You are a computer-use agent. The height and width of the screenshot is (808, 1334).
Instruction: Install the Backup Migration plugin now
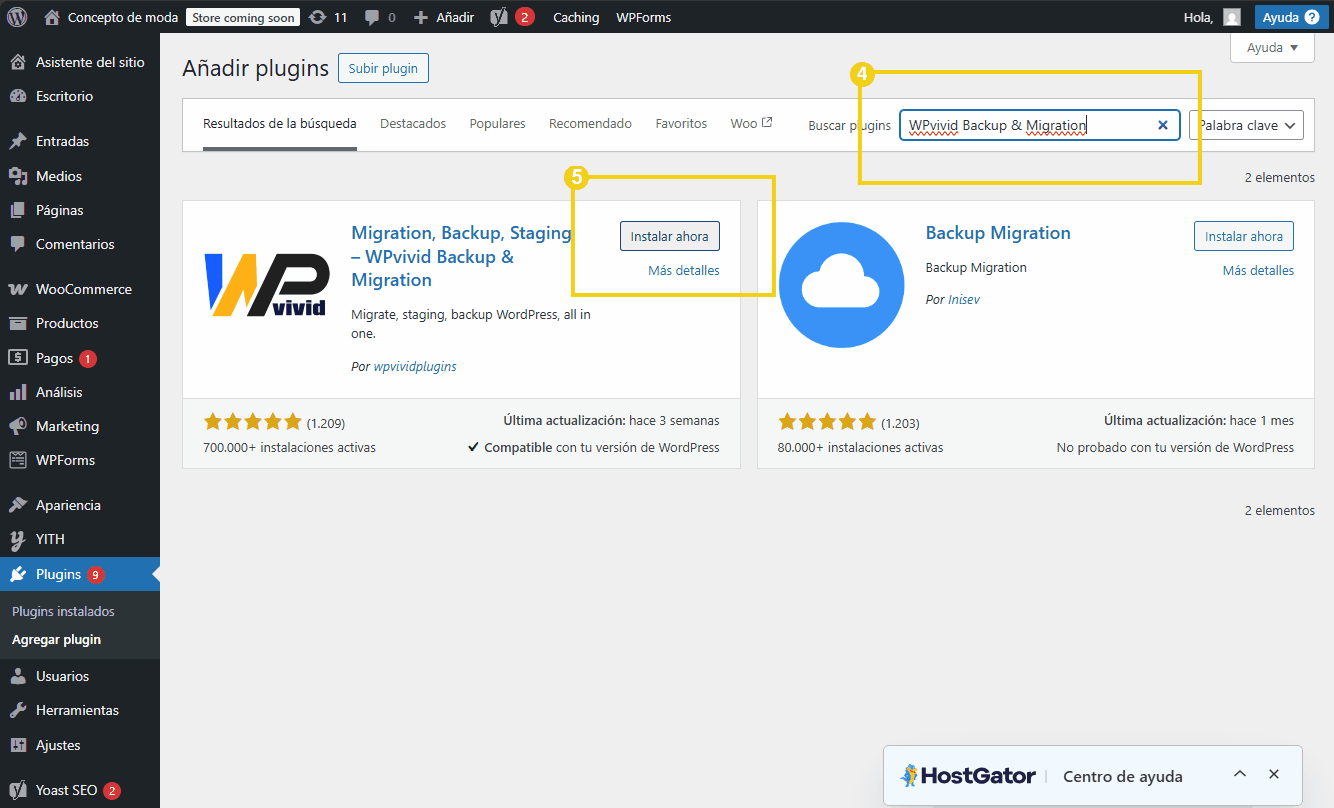[x=1244, y=236]
